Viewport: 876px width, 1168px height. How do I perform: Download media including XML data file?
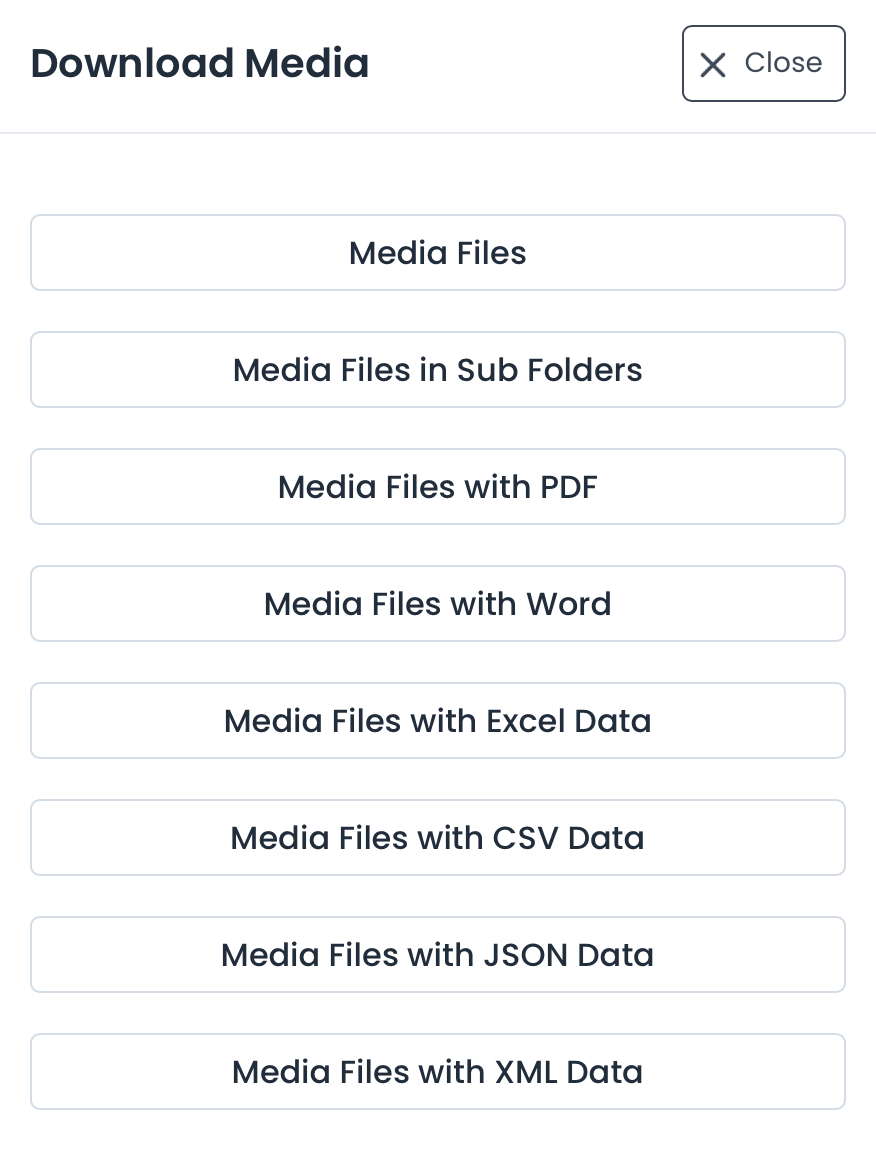437,1071
